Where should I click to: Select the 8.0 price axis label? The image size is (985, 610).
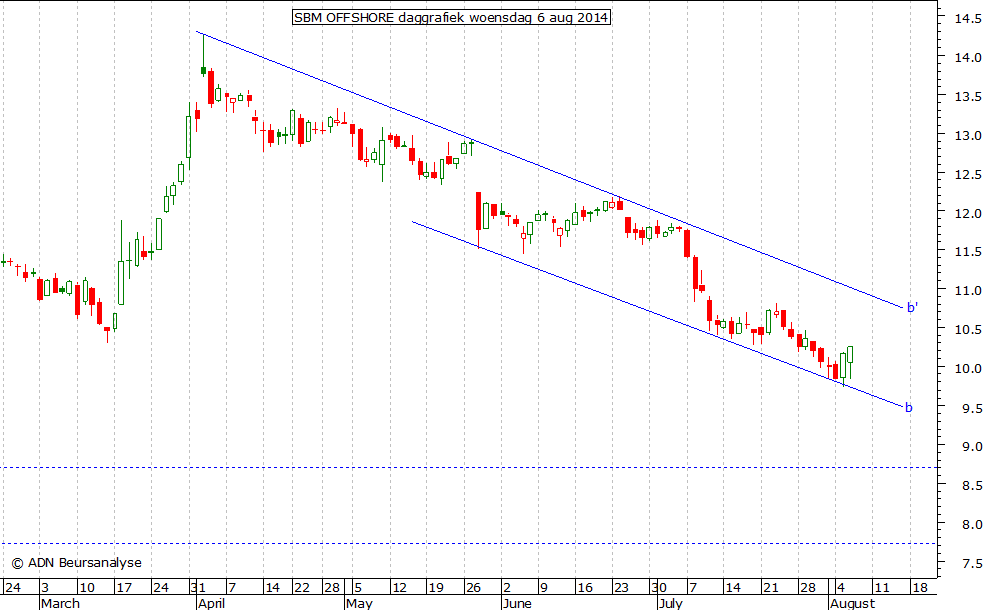[970, 524]
